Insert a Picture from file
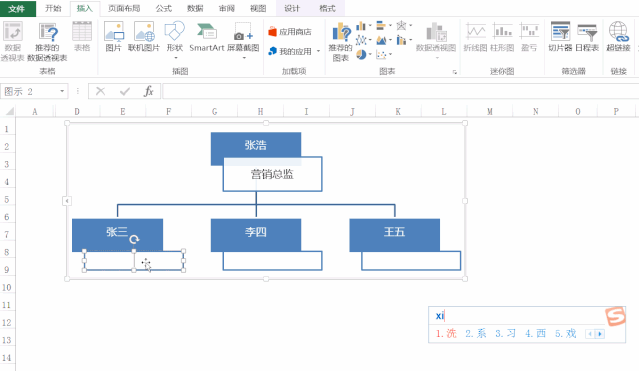 [114, 37]
